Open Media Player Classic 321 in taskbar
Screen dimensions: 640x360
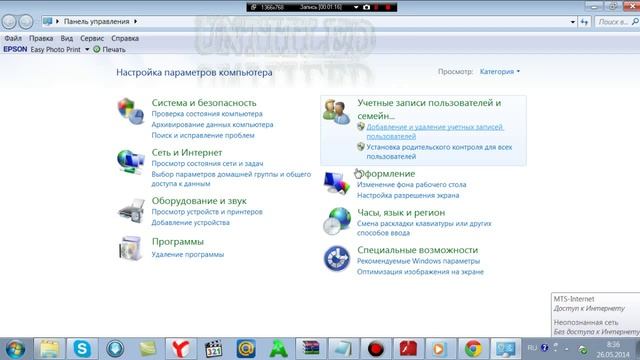[x=213, y=349]
